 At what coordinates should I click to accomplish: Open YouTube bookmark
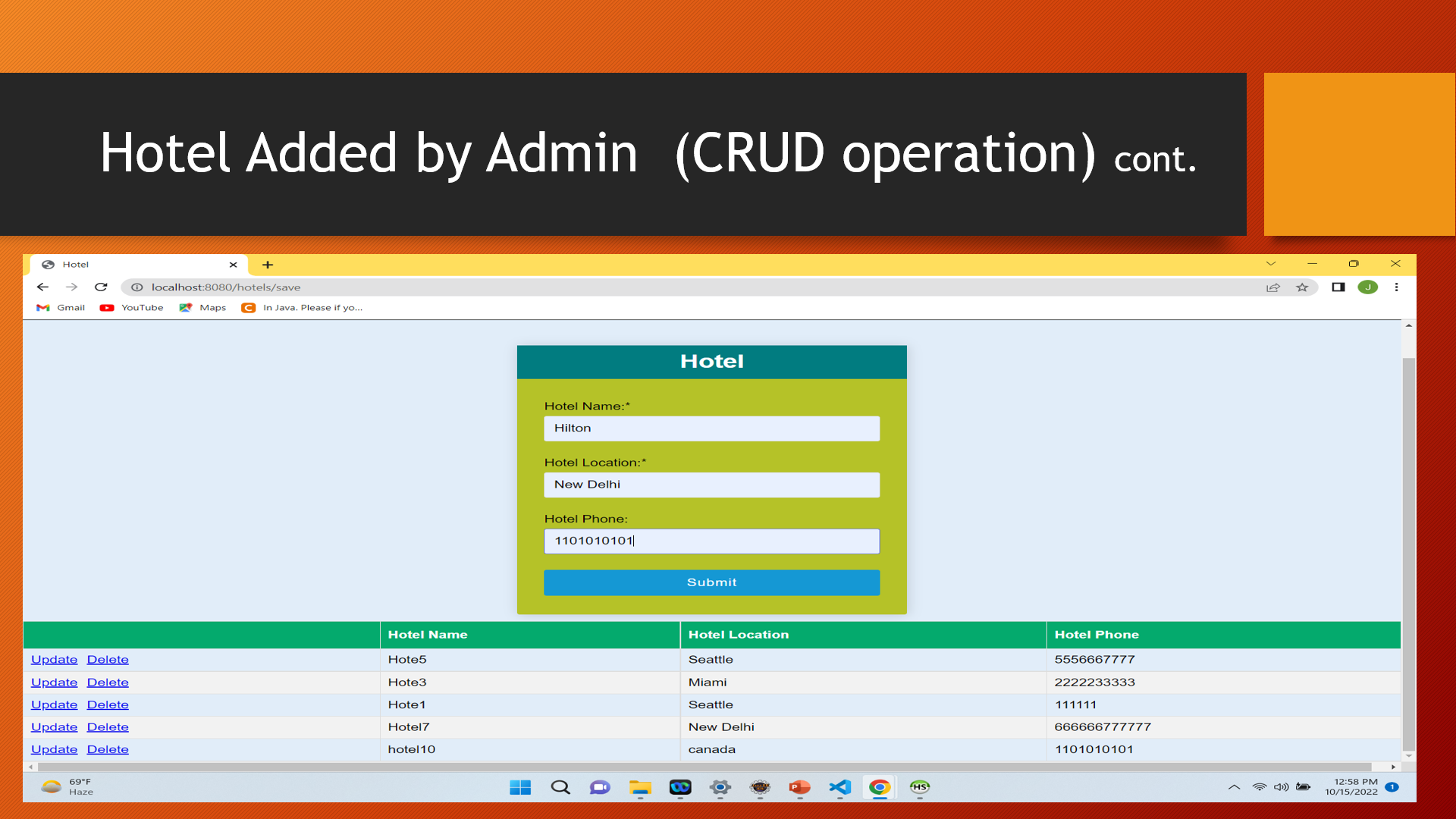131,308
